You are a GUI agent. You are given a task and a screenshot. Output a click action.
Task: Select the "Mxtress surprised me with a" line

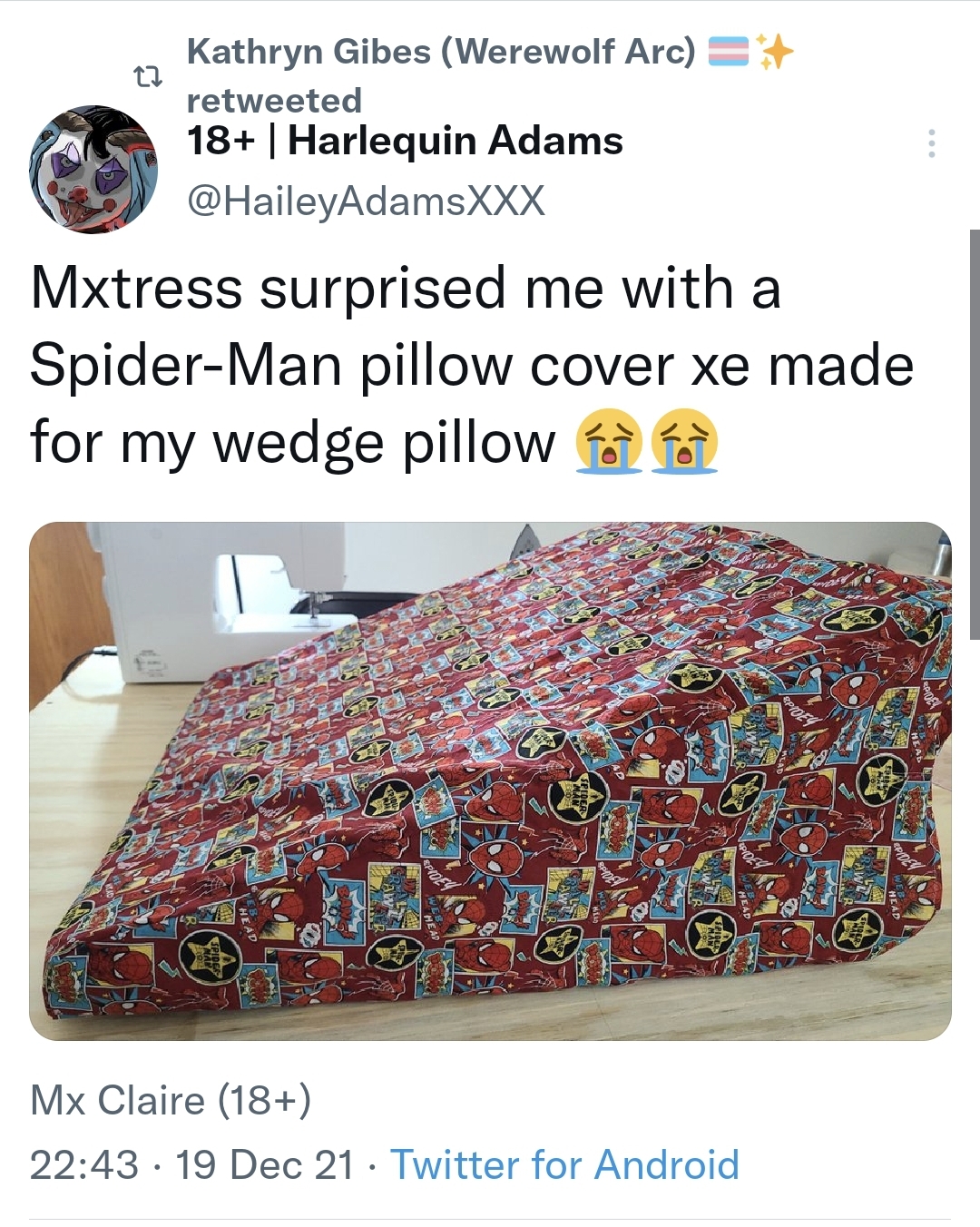pos(406,289)
